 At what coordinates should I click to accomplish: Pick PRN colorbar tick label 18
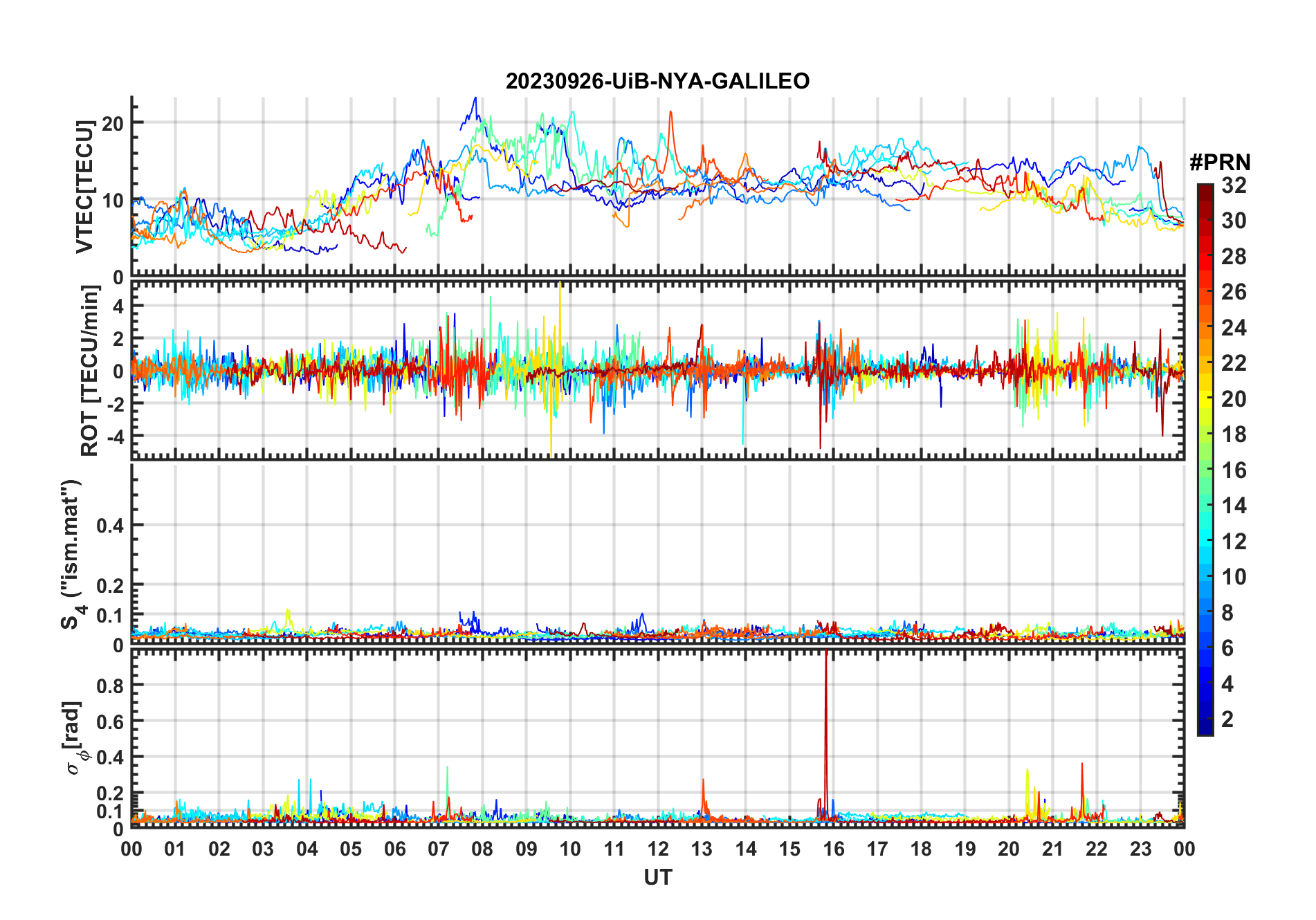1234,434
